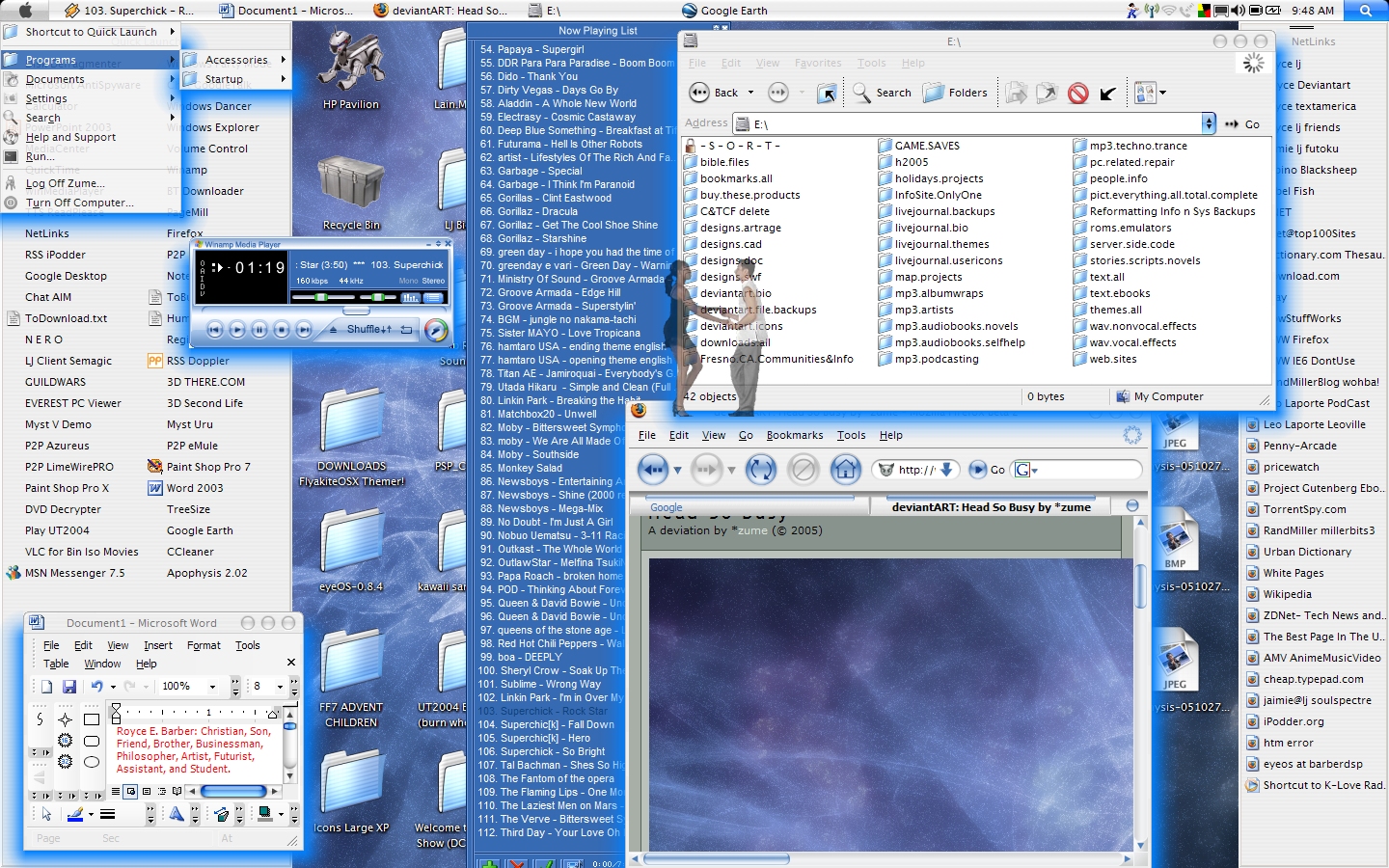Click Line Style icon in Word

pos(107,814)
